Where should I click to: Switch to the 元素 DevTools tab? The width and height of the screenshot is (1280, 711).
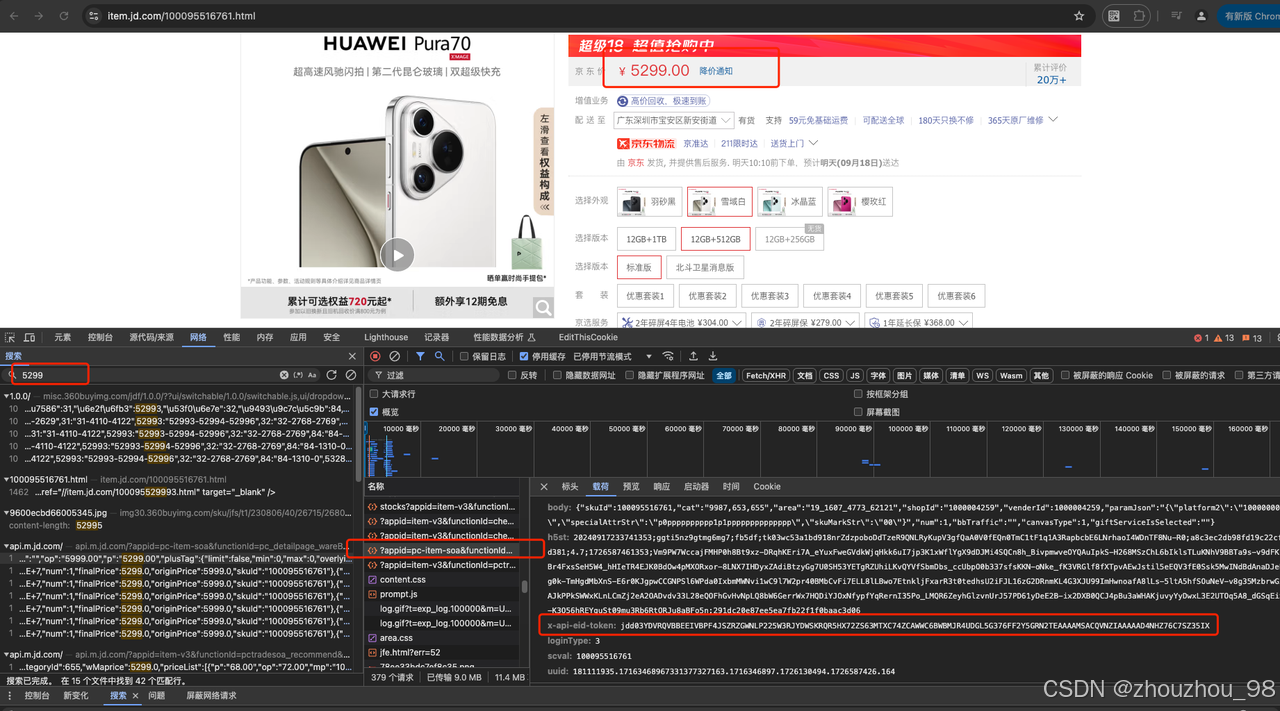pyautogui.click(x=63, y=338)
